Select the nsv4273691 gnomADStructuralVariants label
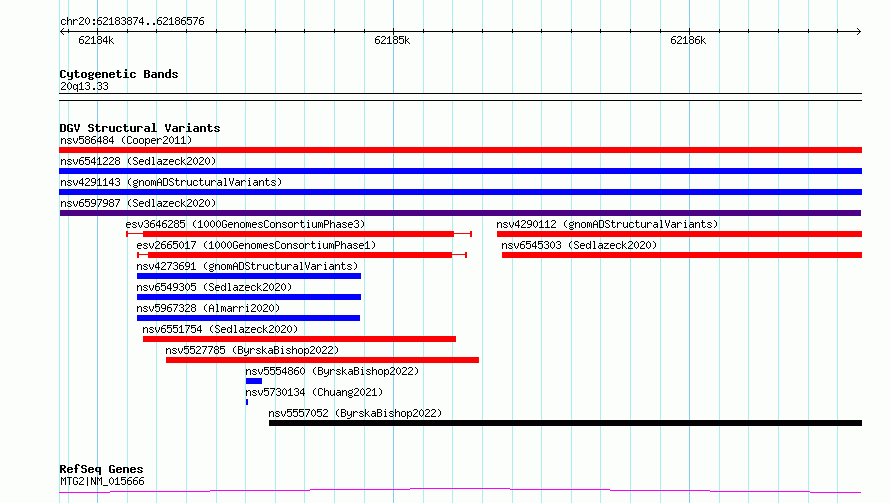 [x=247, y=266]
